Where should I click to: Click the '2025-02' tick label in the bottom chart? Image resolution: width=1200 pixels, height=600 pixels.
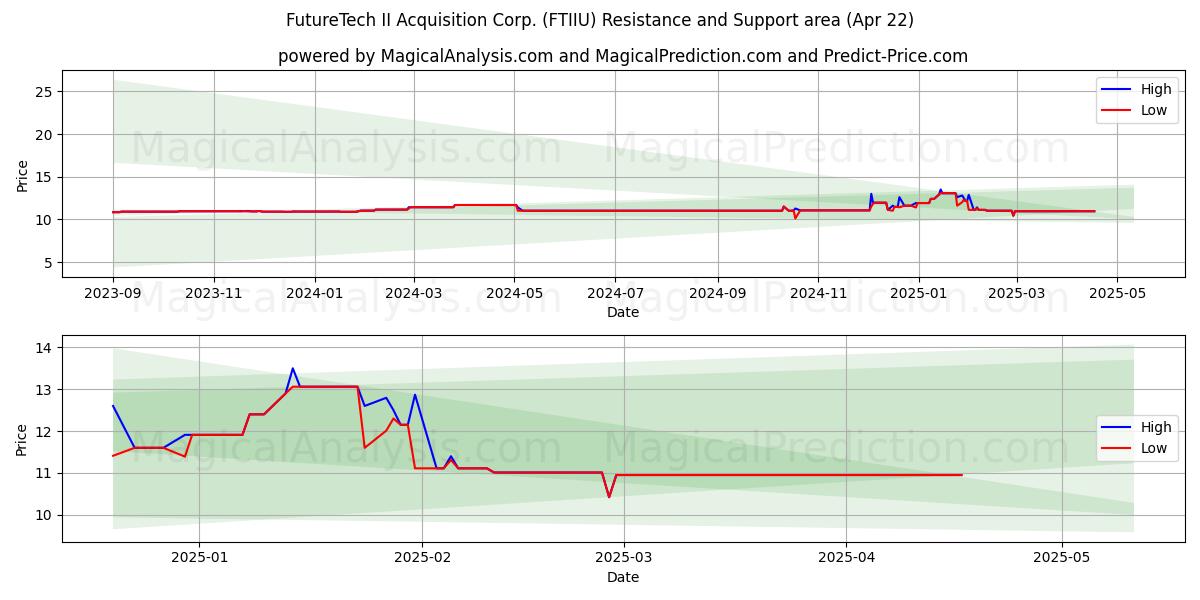tap(422, 558)
